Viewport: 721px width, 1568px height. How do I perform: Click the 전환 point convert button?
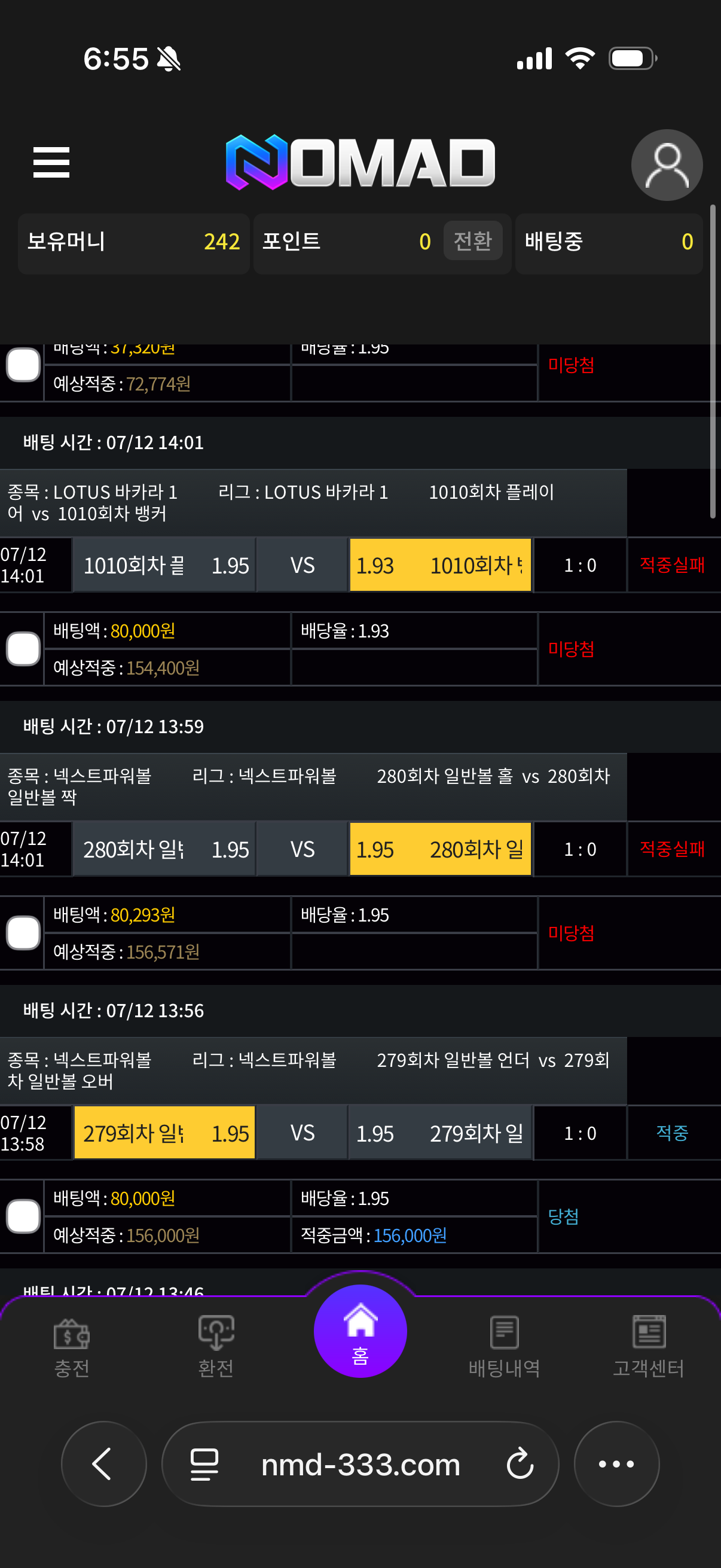pyautogui.click(x=473, y=241)
